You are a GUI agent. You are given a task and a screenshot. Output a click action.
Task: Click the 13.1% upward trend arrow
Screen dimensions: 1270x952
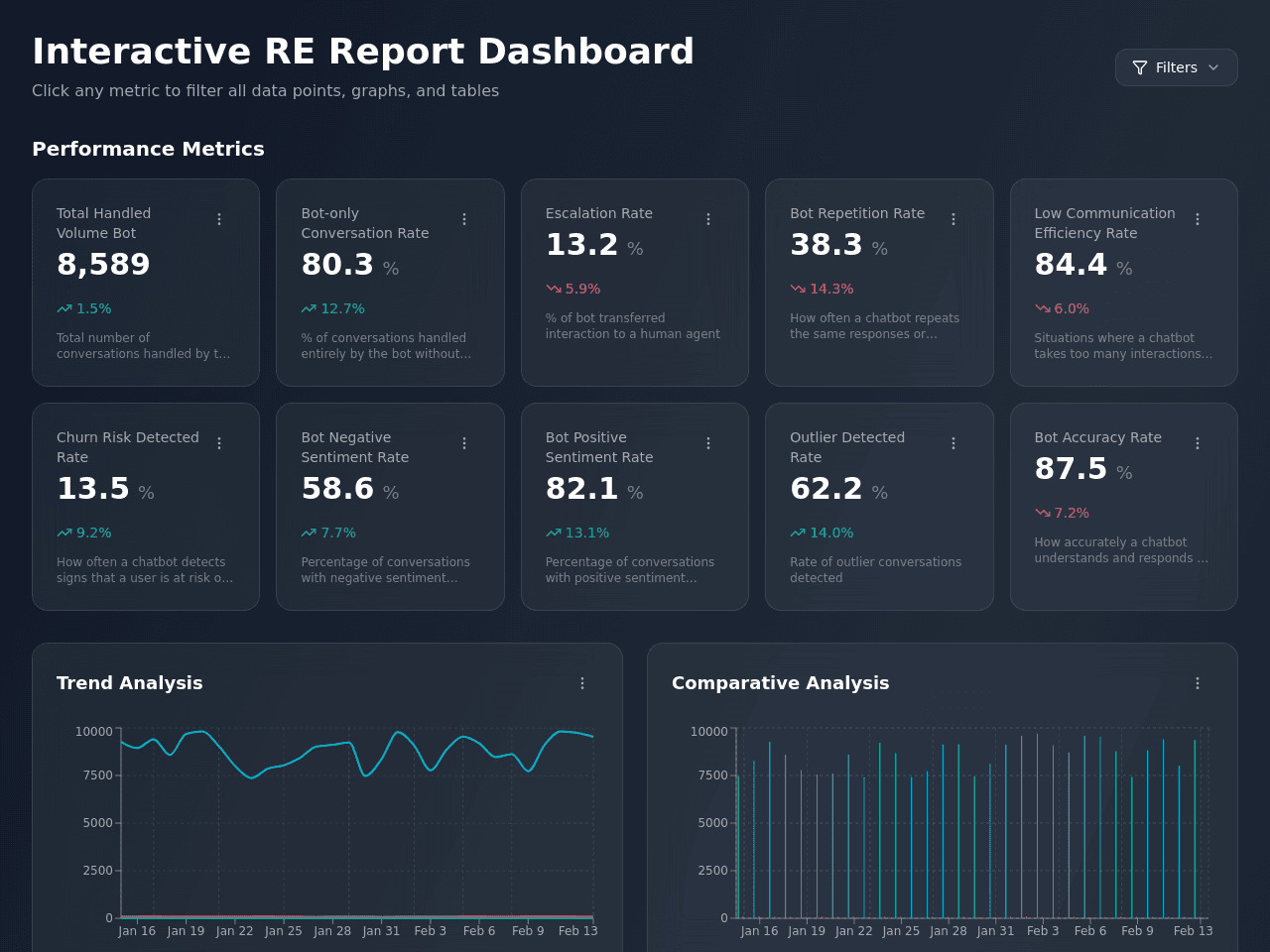point(554,533)
